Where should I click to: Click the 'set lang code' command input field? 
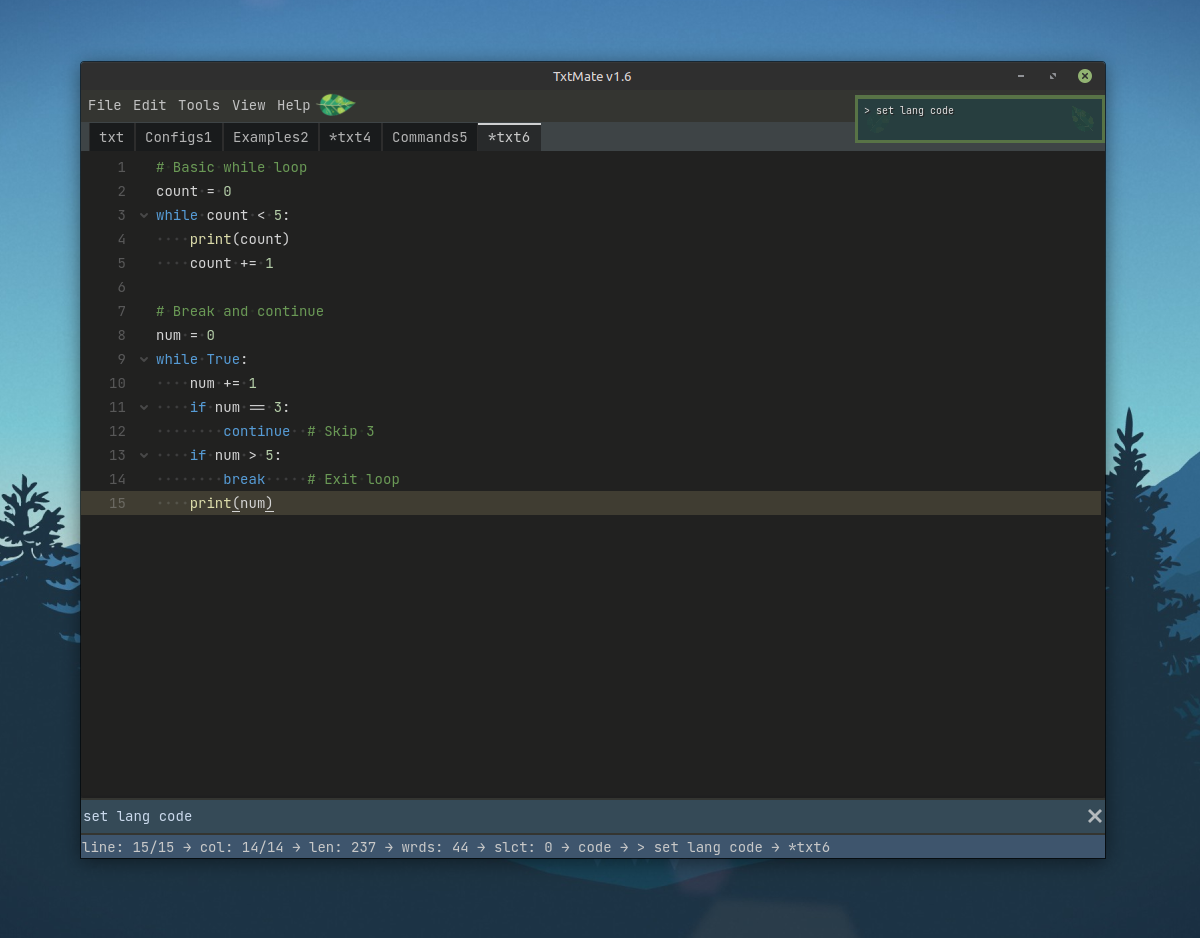[580, 816]
